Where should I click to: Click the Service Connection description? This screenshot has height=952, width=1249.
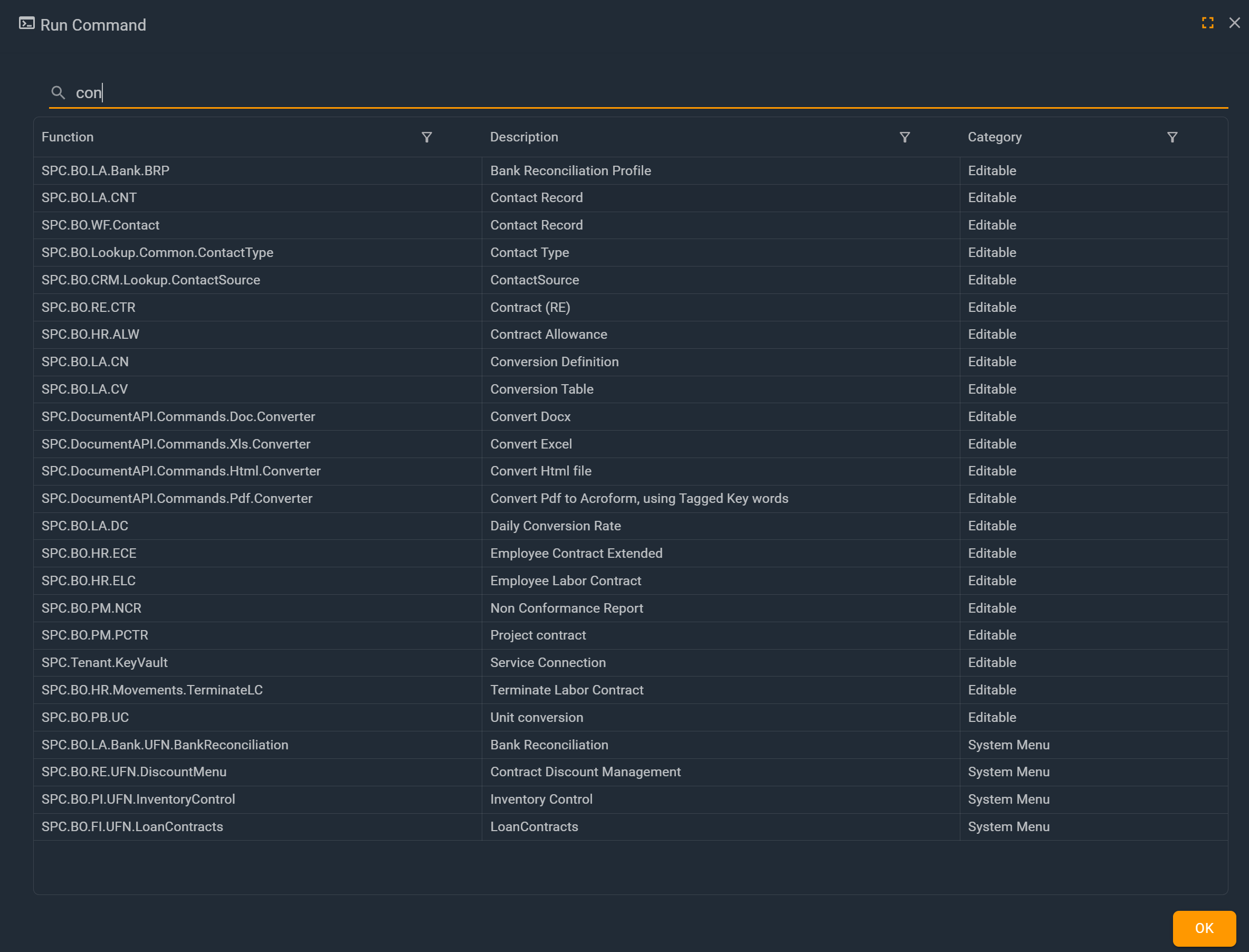548,662
